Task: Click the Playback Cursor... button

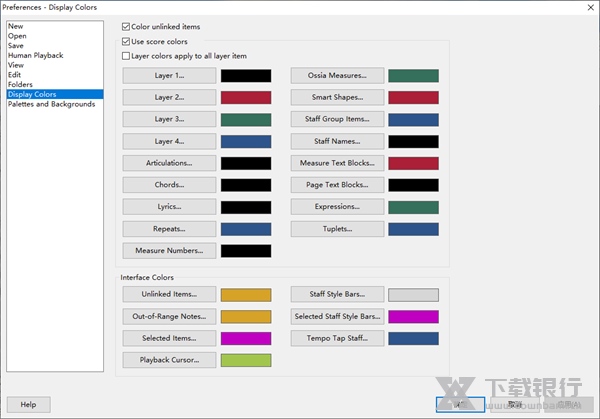Action: (x=169, y=360)
